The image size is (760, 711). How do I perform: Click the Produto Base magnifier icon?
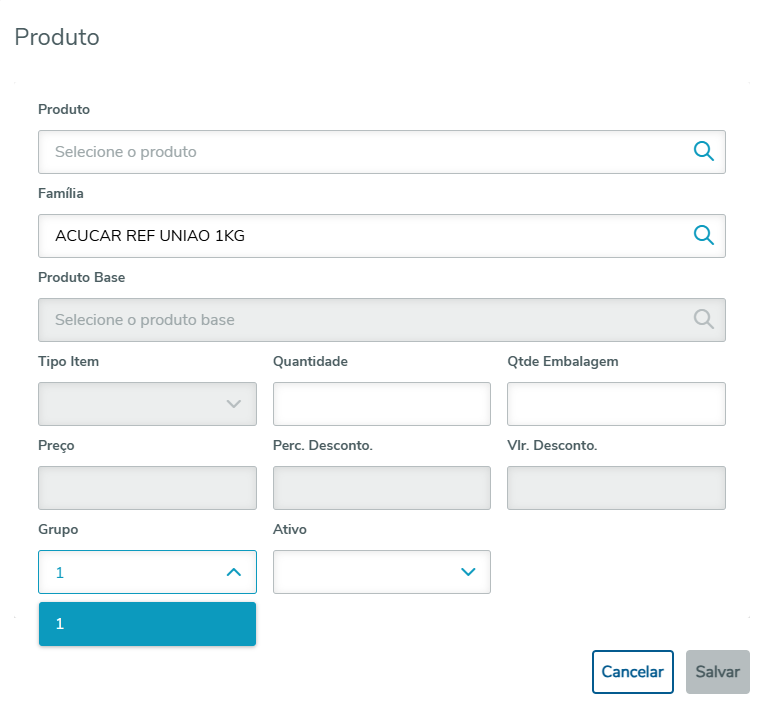704,319
